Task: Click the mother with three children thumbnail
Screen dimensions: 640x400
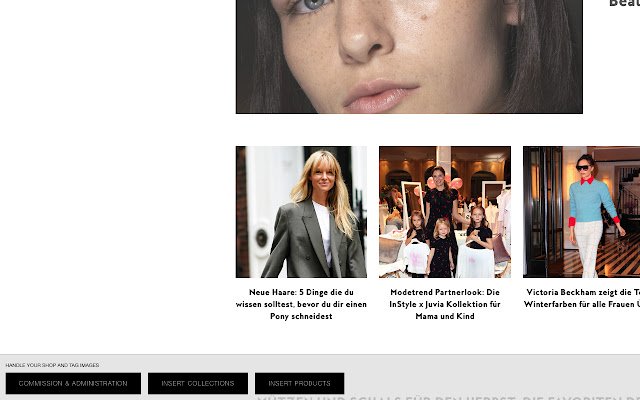Action: click(445, 212)
